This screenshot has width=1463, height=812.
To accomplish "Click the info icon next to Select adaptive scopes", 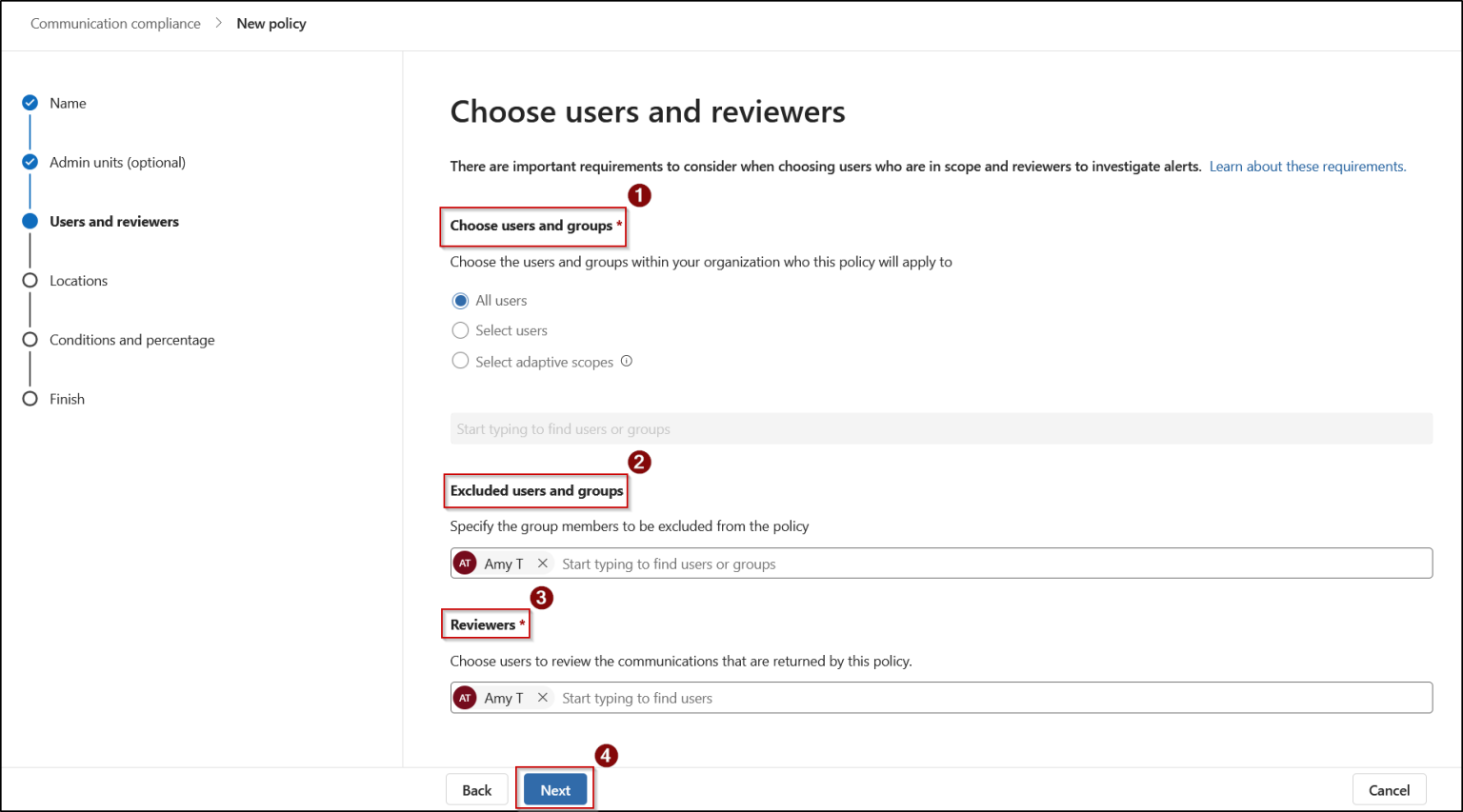I will pyautogui.click(x=627, y=361).
